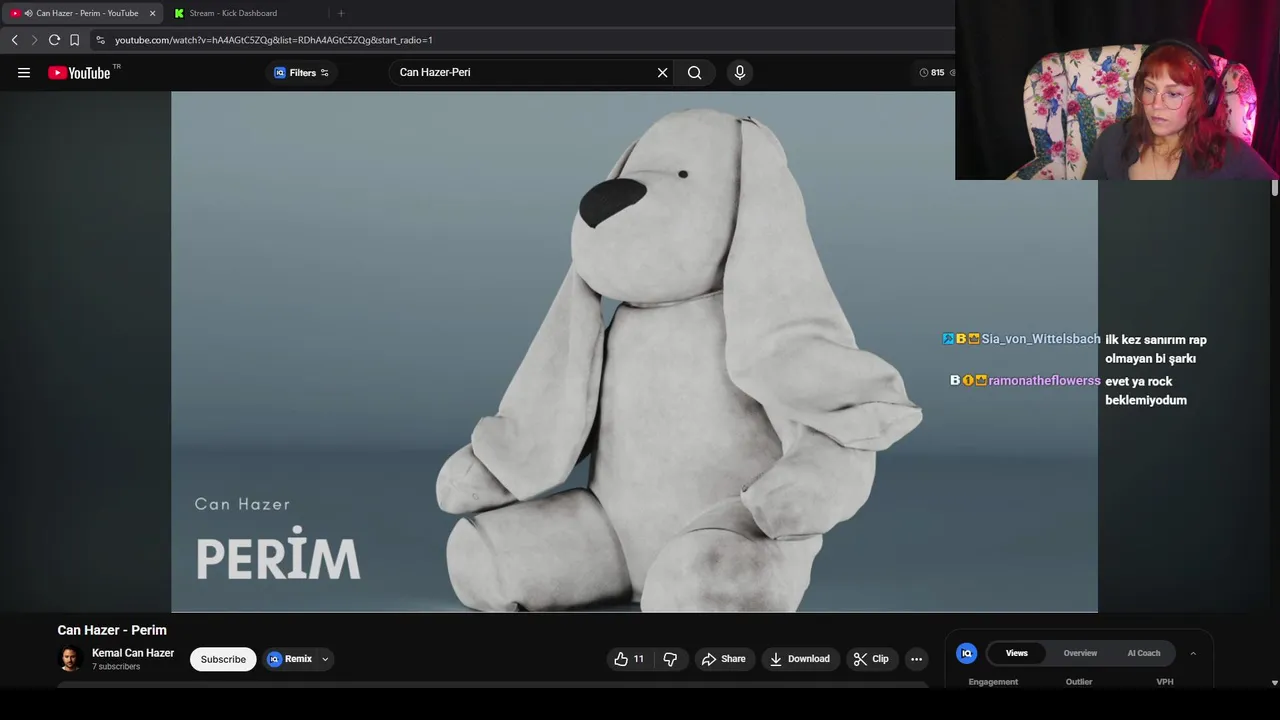1280x720 pixels.
Task: Expand the Remix dropdown arrow
Action: (x=325, y=659)
